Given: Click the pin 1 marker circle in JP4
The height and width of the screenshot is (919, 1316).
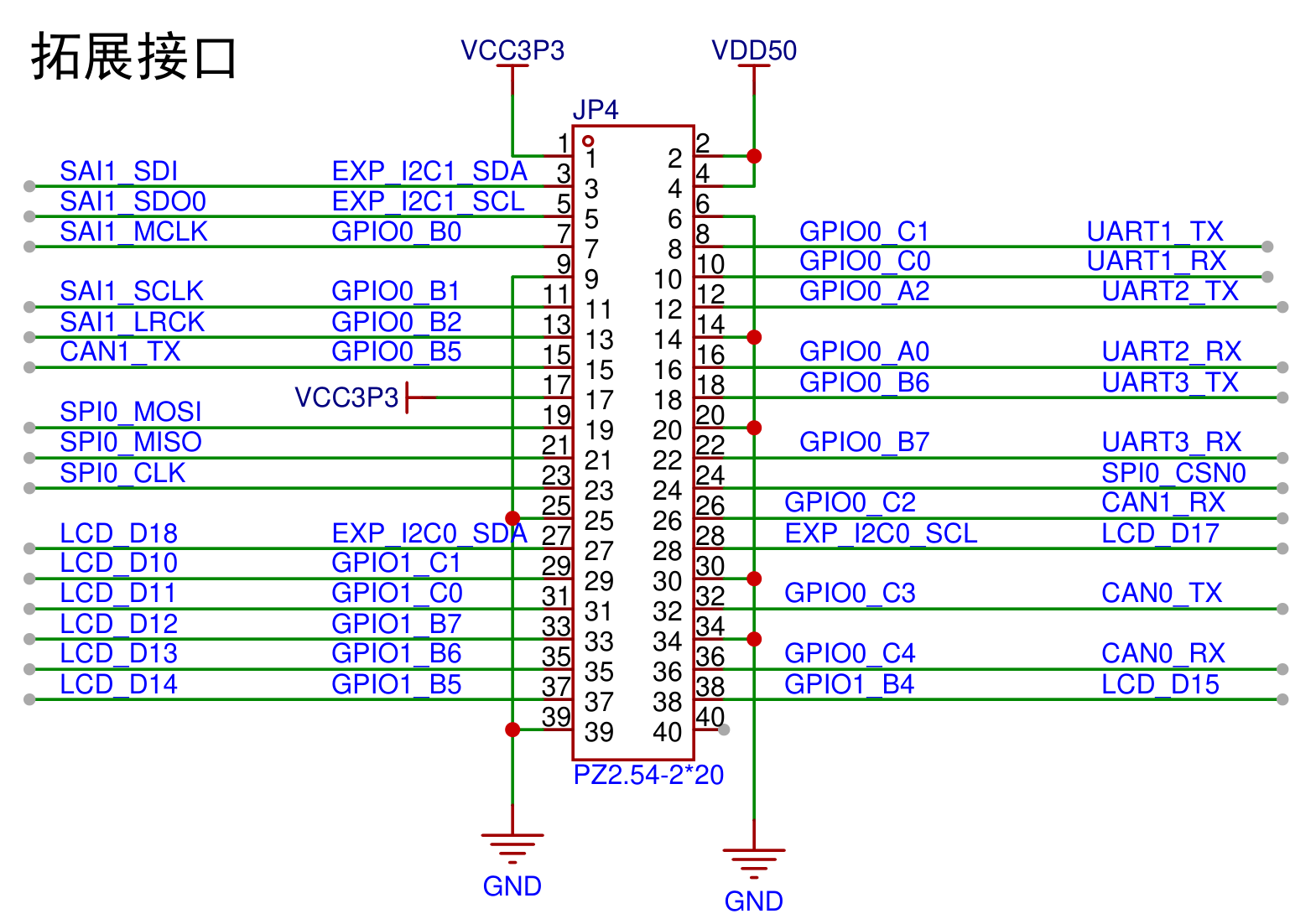Looking at the screenshot, I should 588,141.
